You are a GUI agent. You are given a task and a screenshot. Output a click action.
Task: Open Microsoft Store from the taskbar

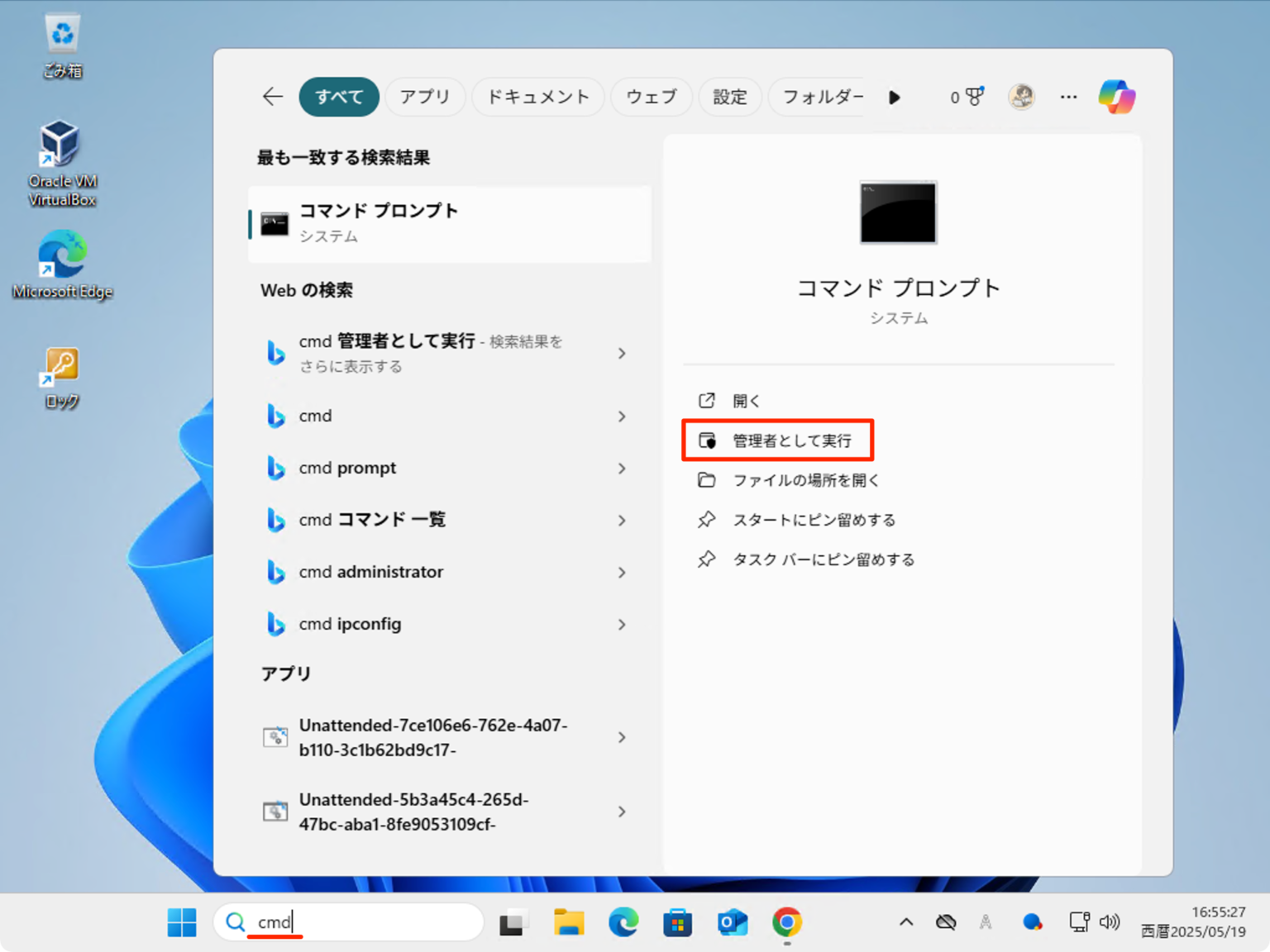pos(677,922)
